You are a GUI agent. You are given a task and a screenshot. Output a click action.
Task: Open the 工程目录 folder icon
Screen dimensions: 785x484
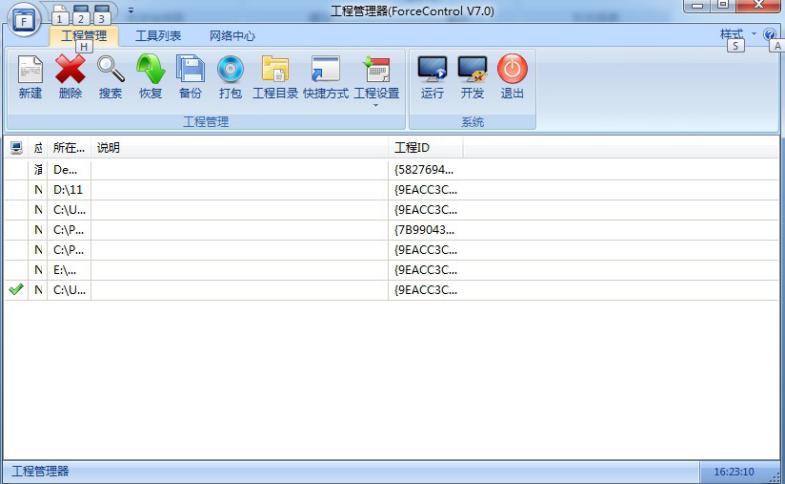click(x=275, y=69)
